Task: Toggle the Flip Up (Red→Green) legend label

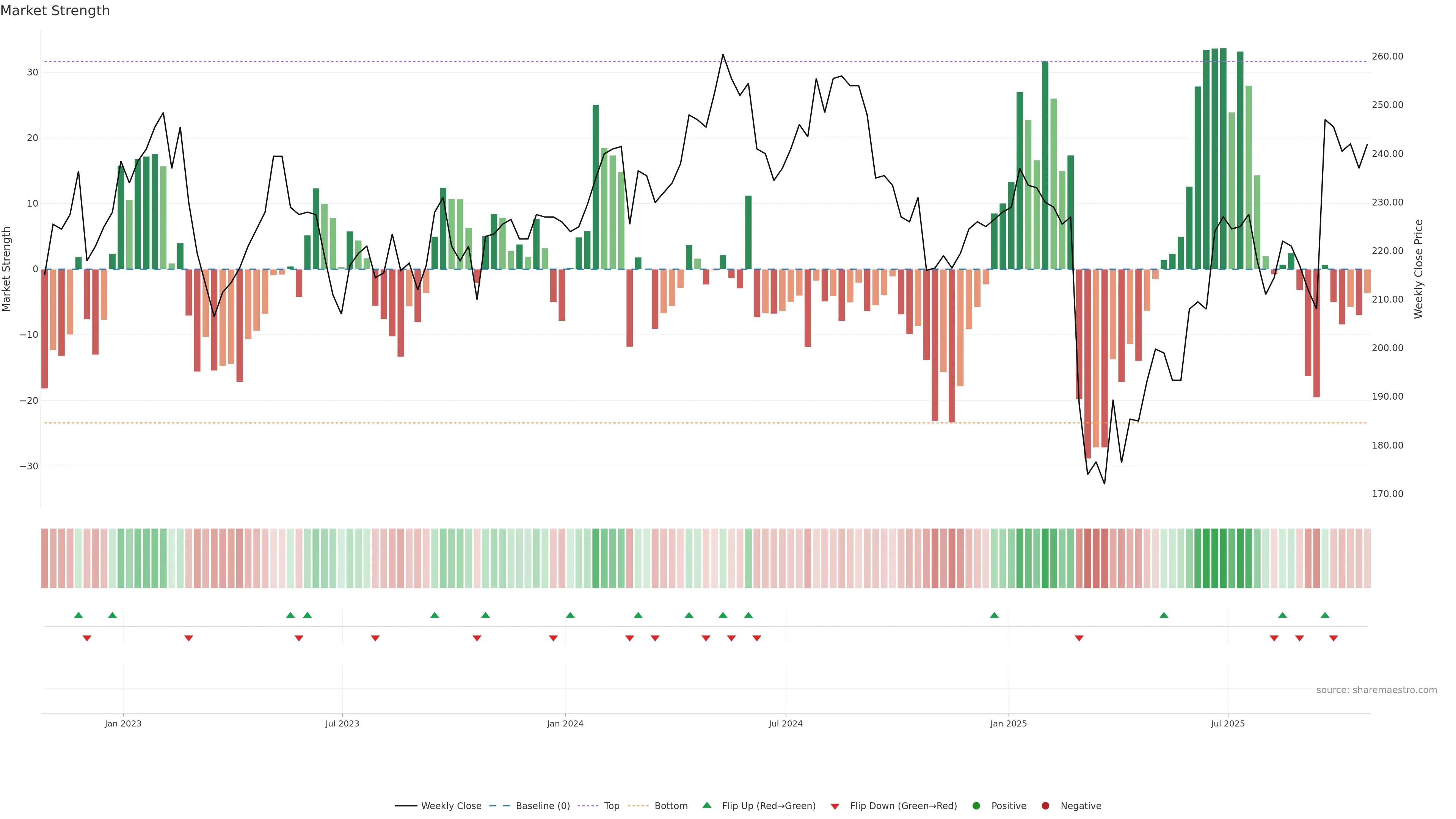Action: (769, 806)
